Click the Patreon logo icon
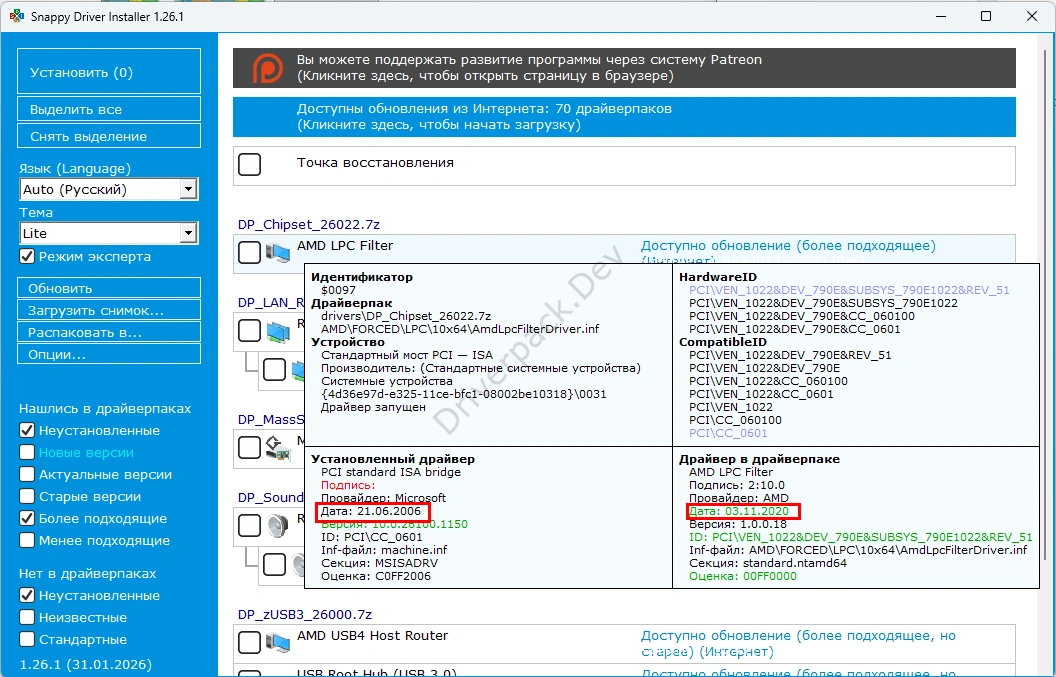Image resolution: width=1056 pixels, height=677 pixels. click(267, 68)
